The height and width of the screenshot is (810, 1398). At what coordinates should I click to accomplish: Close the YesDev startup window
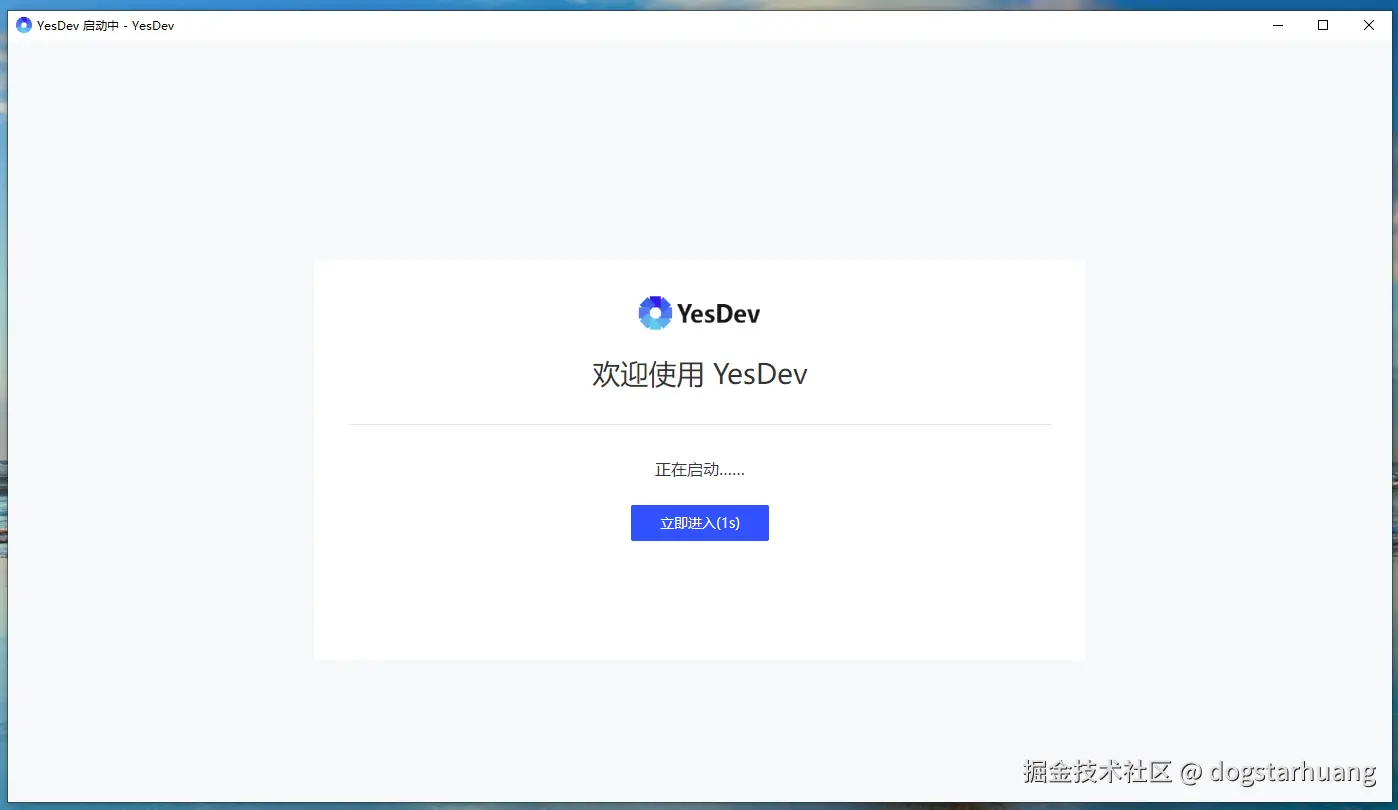coord(1369,25)
